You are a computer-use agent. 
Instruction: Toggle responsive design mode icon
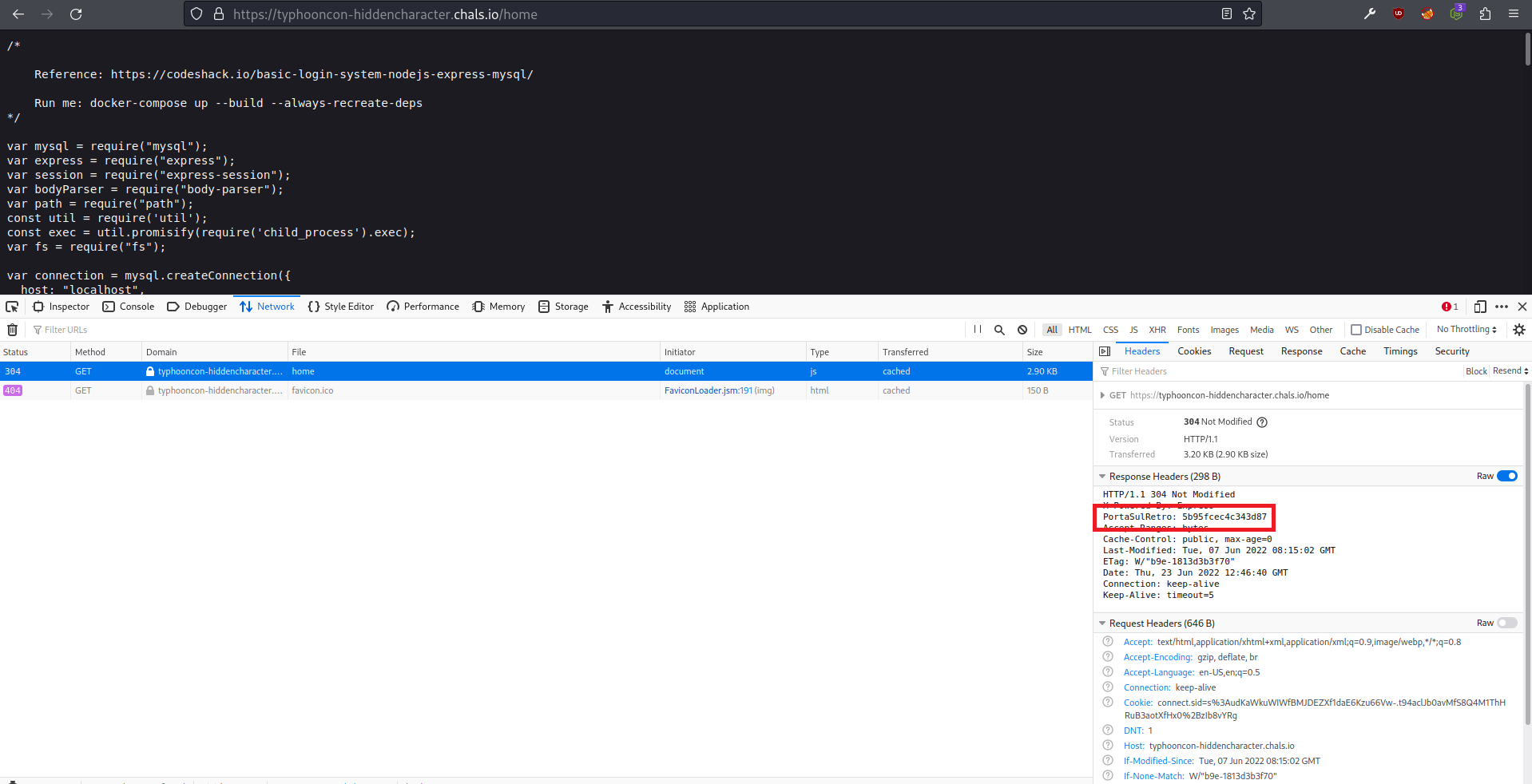1480,307
